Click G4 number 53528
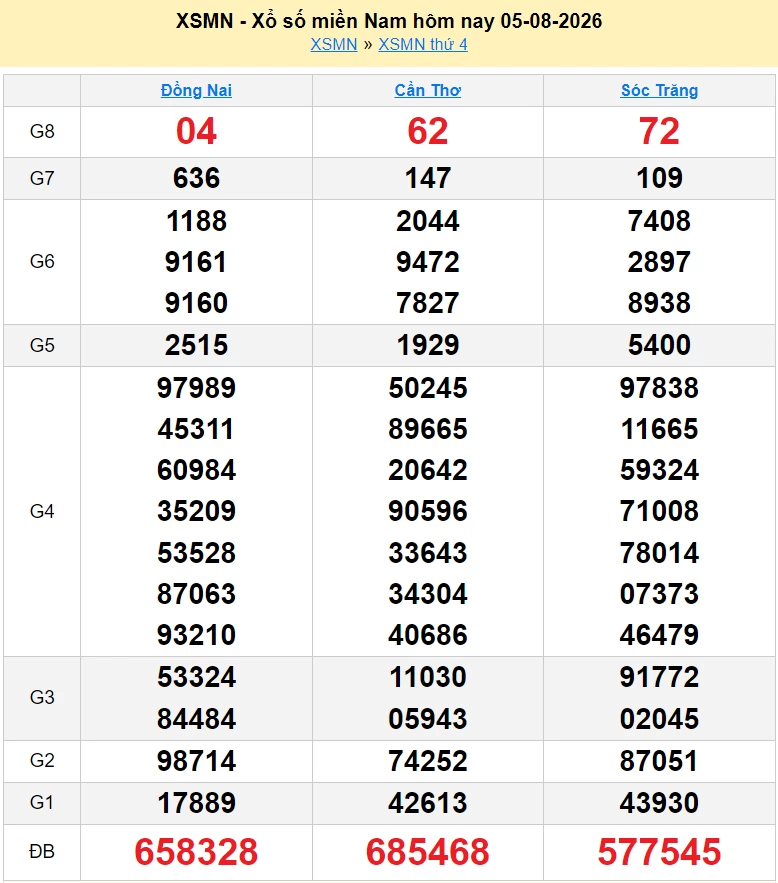The height and width of the screenshot is (883, 778). [196, 553]
